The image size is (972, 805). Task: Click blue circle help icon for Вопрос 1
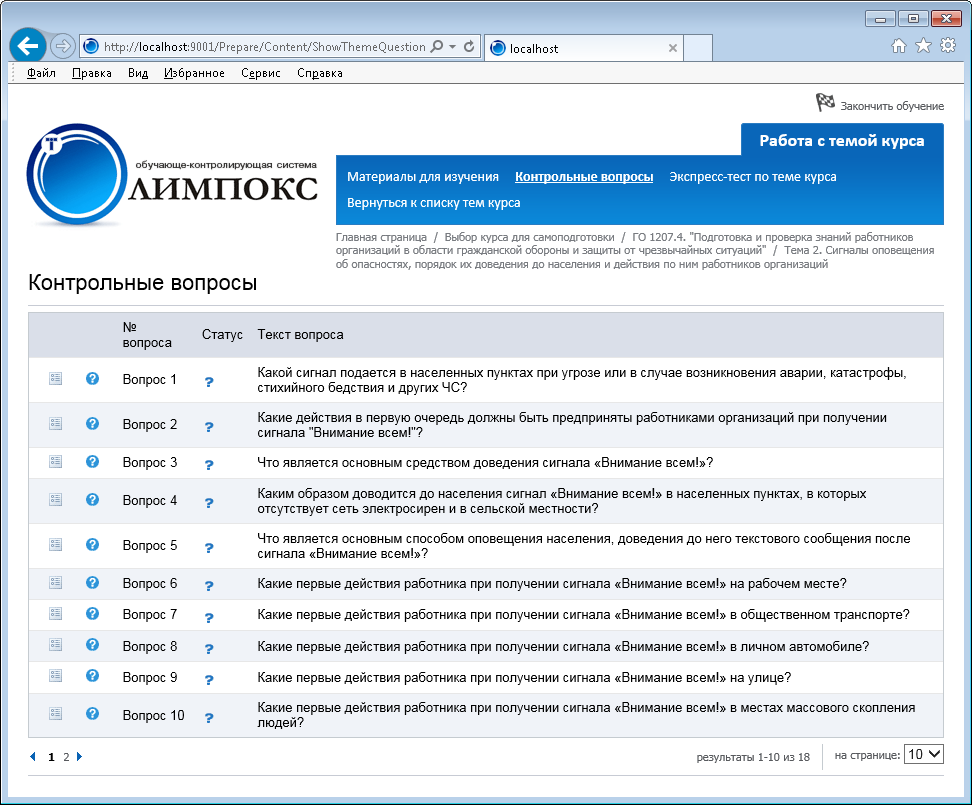point(92,378)
